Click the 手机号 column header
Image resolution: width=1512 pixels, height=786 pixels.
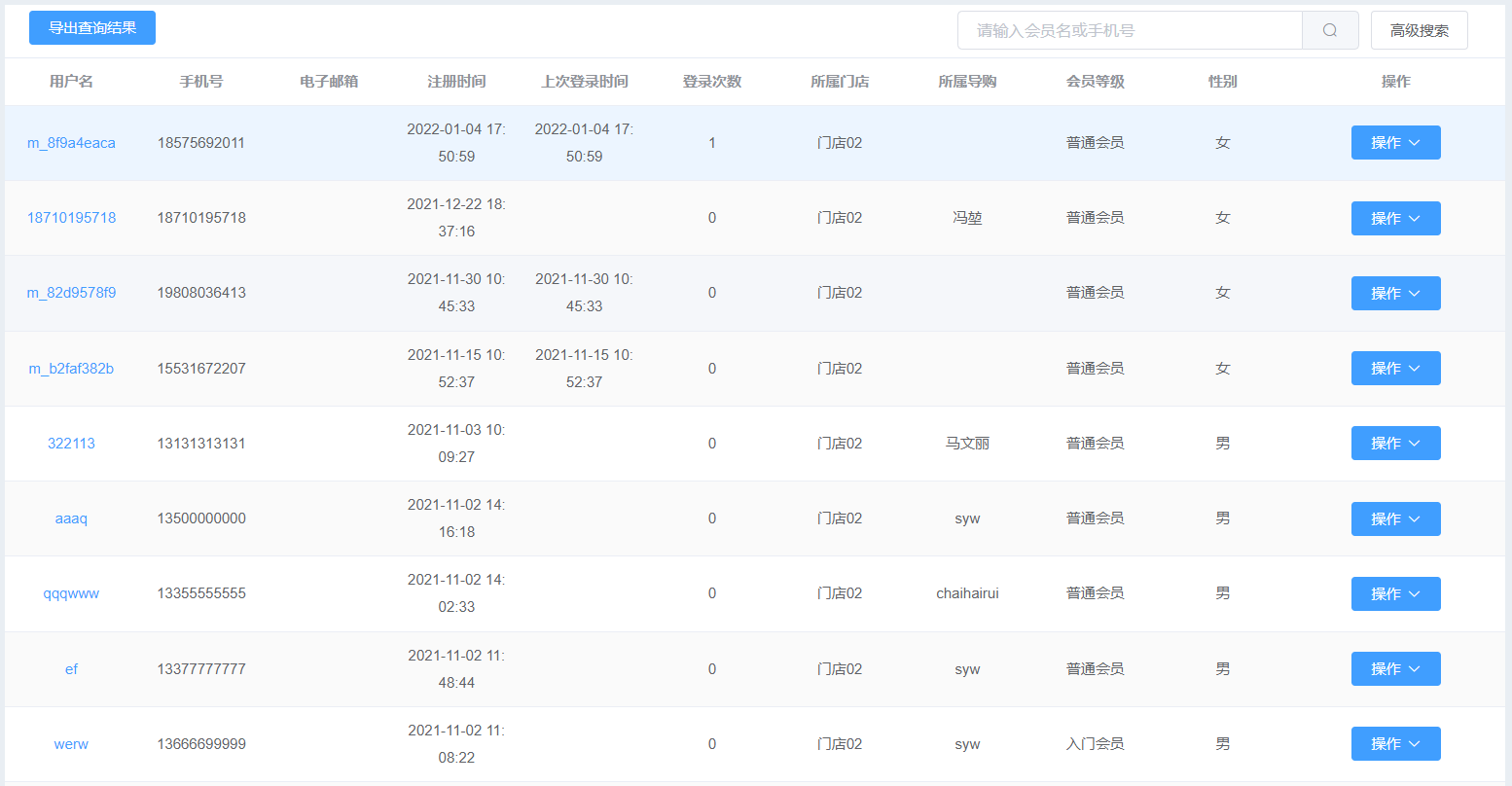click(x=201, y=82)
